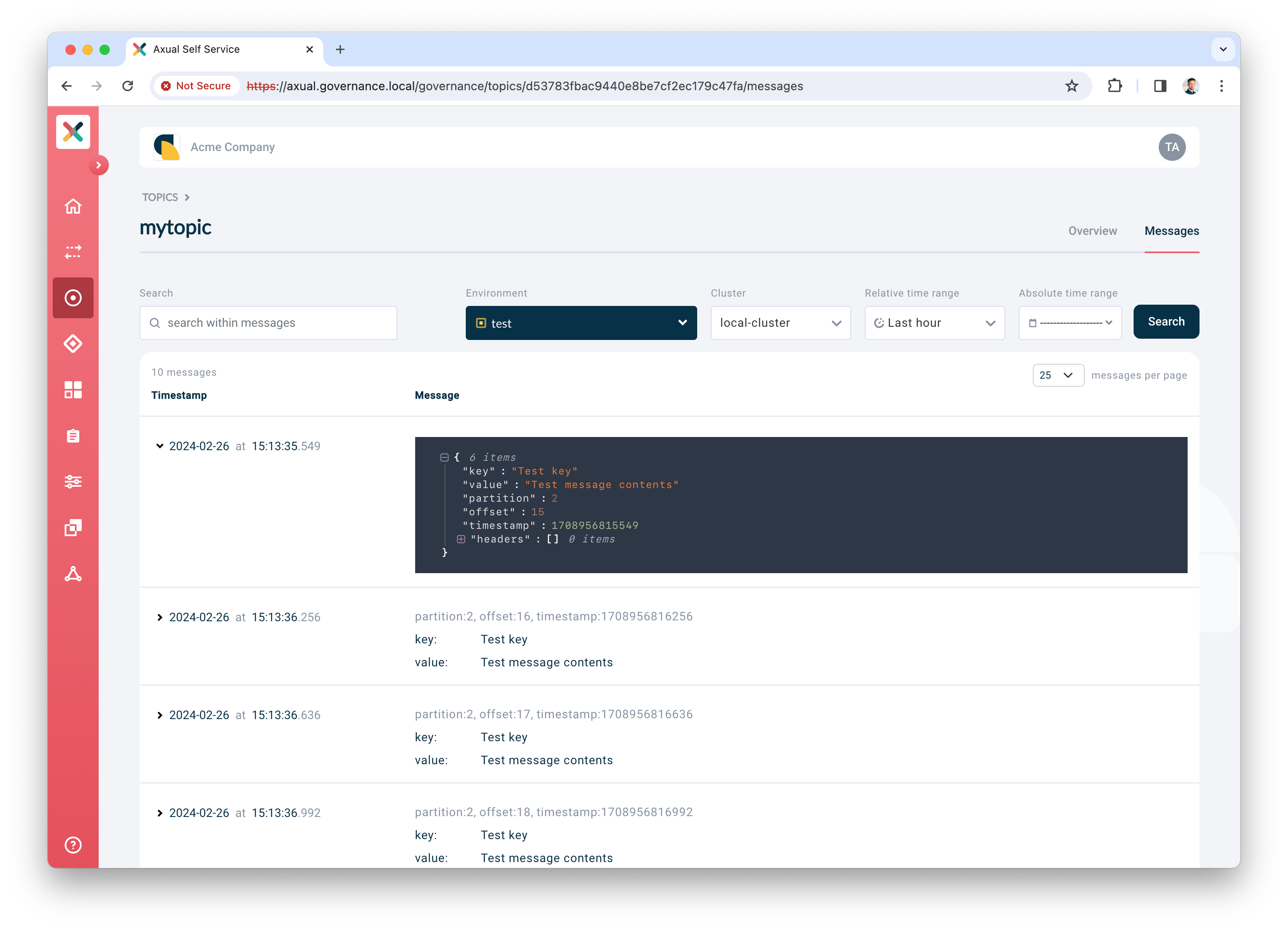Screen dimensions: 1288x931
Task: Open the clipboard tasks icon
Action: coord(73,436)
